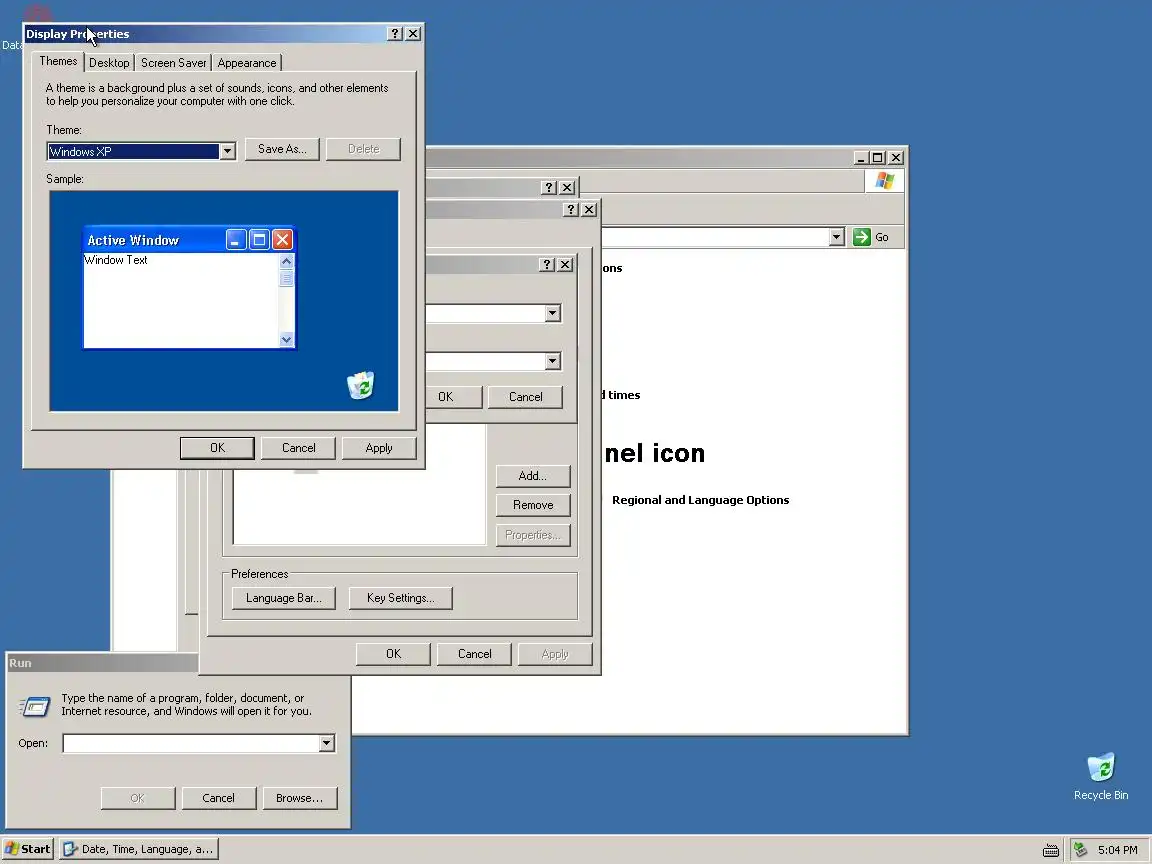Click the Run program icon
Screen dimensions: 1152x864
point(35,706)
